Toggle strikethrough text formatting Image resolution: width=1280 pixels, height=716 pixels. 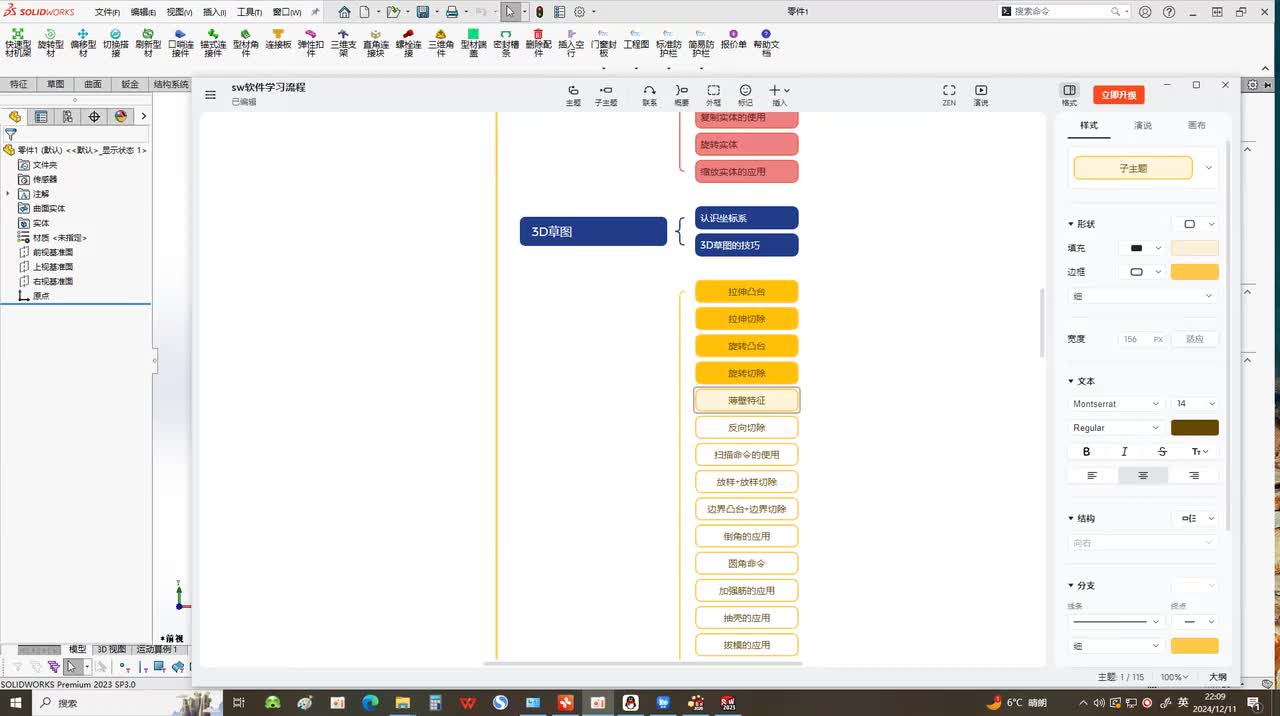click(x=1162, y=452)
